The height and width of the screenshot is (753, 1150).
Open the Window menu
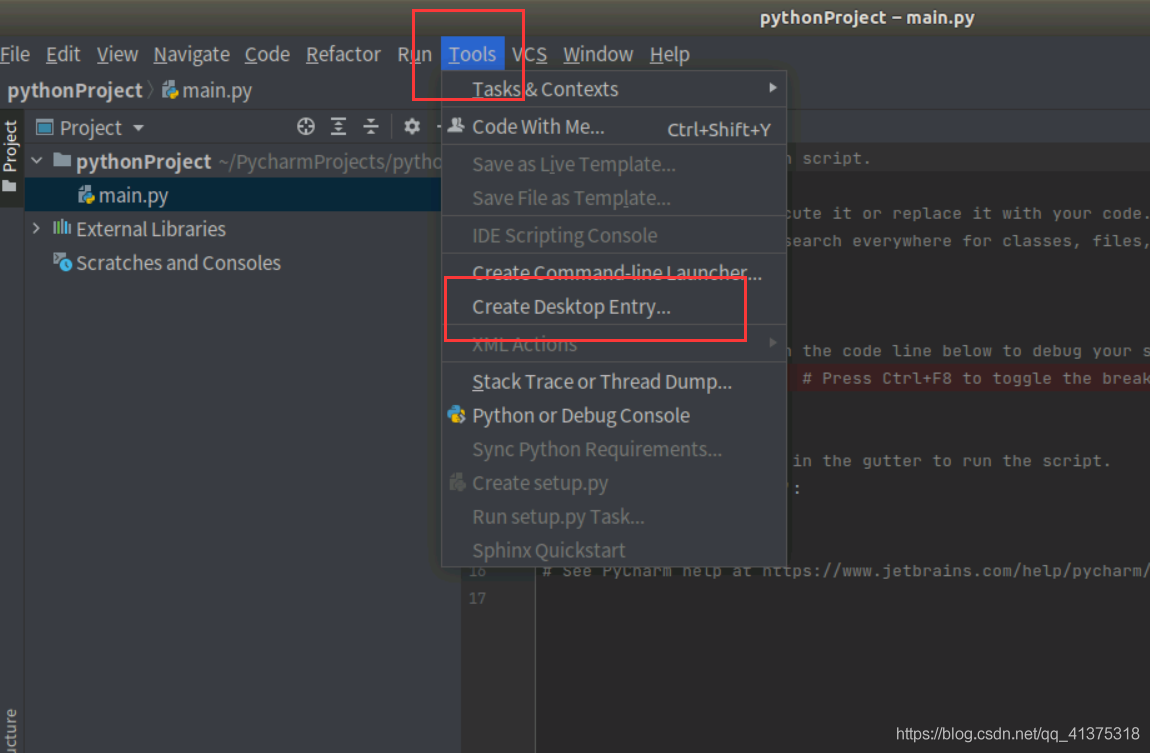[x=598, y=54]
